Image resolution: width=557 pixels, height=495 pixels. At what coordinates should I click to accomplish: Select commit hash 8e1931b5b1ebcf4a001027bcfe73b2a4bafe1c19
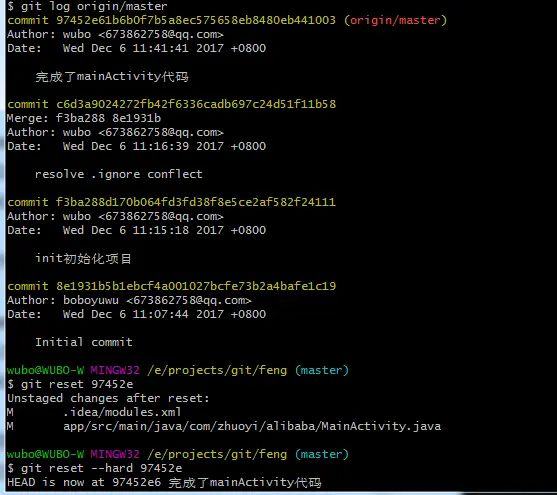click(x=196, y=286)
